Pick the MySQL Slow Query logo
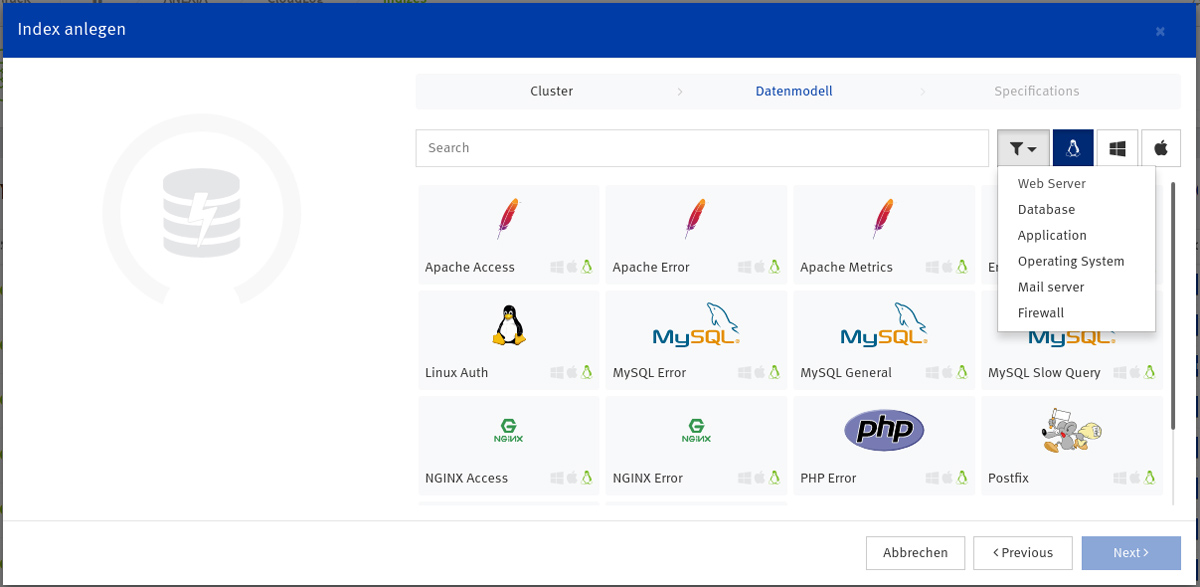This screenshot has width=1200, height=587. [1071, 339]
